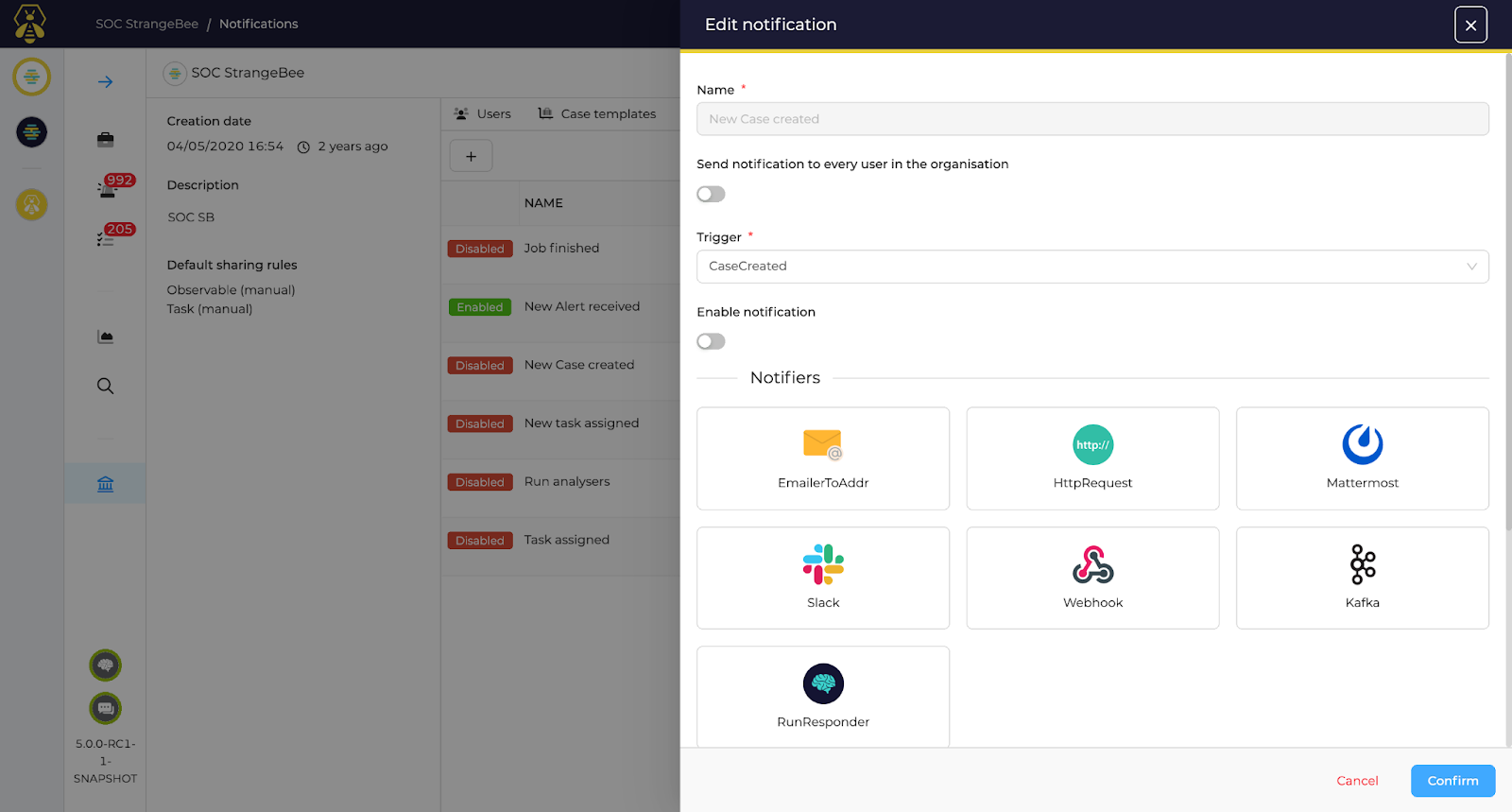Toggle send notification to every user
This screenshot has width=1512, height=812.
coord(711,194)
